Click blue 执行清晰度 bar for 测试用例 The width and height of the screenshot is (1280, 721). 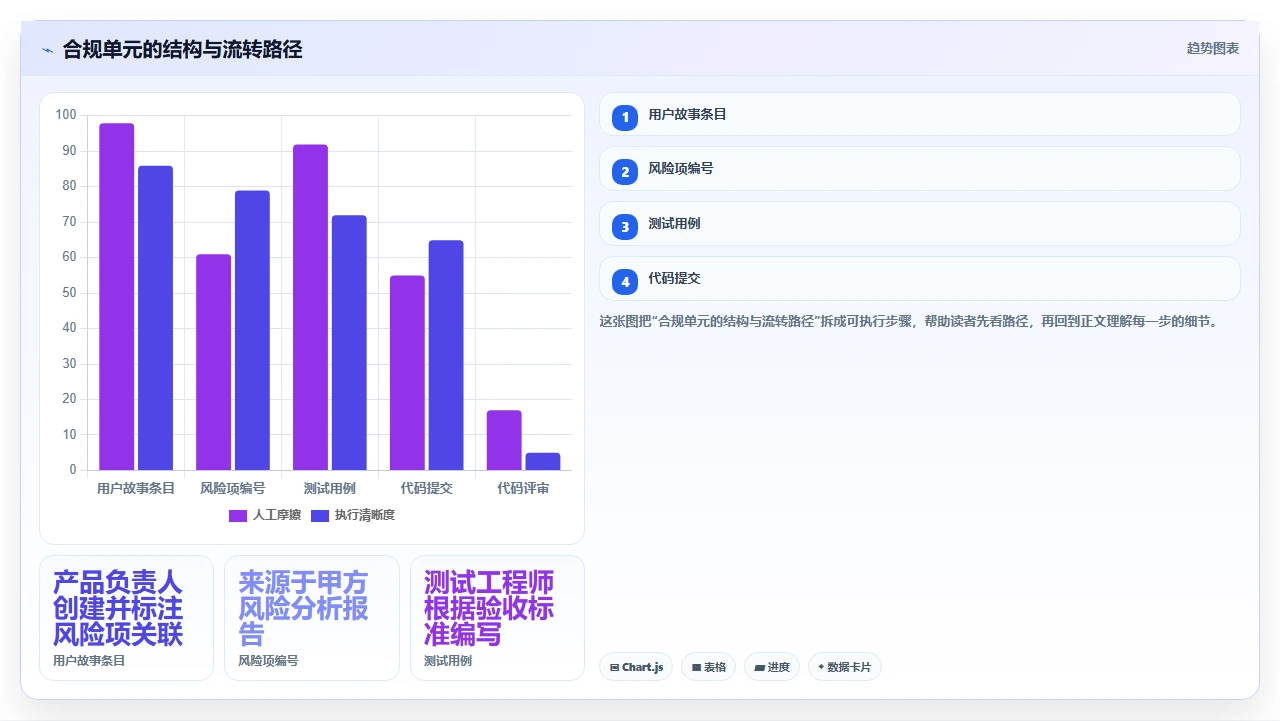(x=349, y=342)
